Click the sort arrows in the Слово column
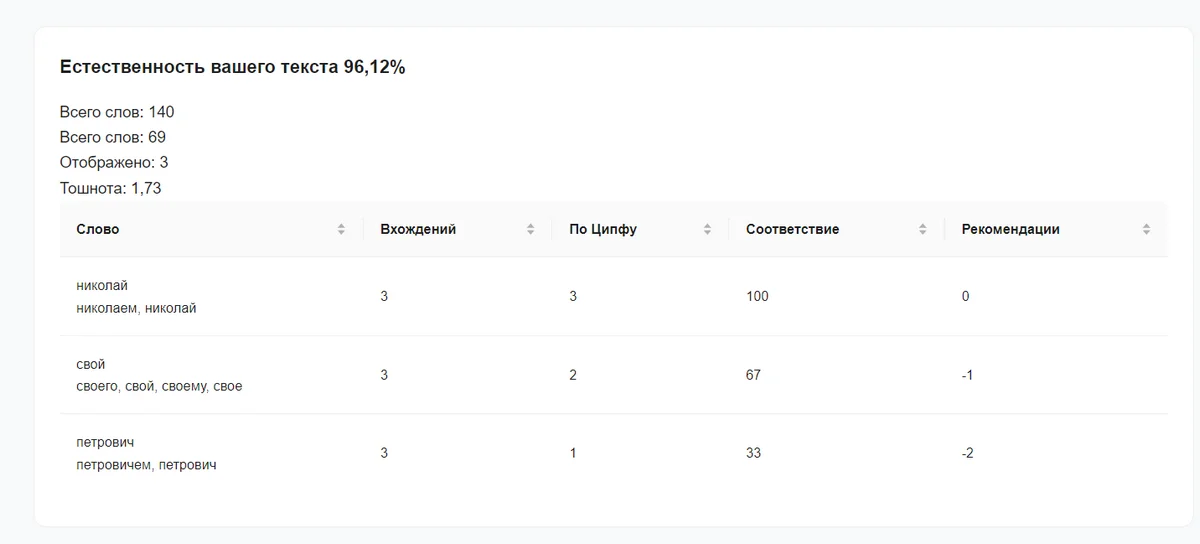 [x=341, y=229]
